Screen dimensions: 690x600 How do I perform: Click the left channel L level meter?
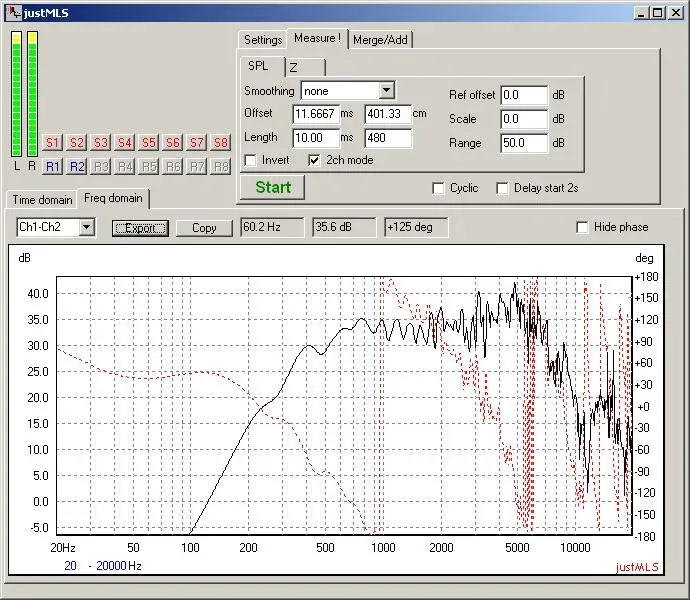point(17,94)
